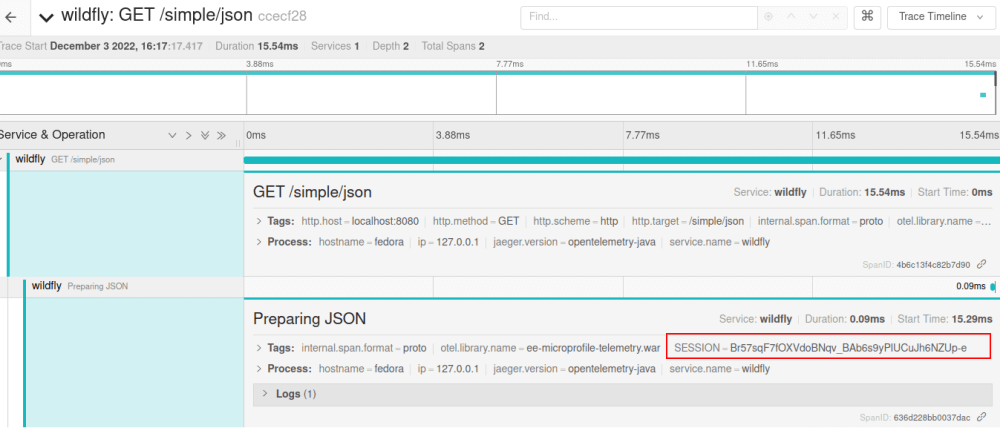The width and height of the screenshot is (1000, 445).
Task: Collapse all spans double chevron right icon
Action: click(221, 135)
